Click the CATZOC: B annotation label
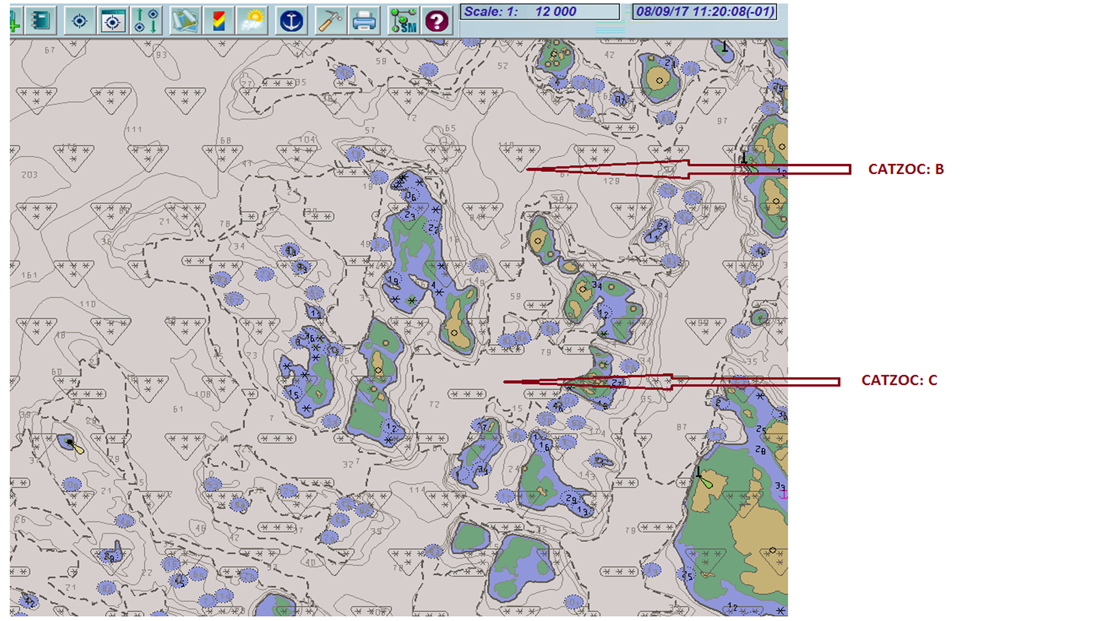1104x621 pixels. (905, 169)
